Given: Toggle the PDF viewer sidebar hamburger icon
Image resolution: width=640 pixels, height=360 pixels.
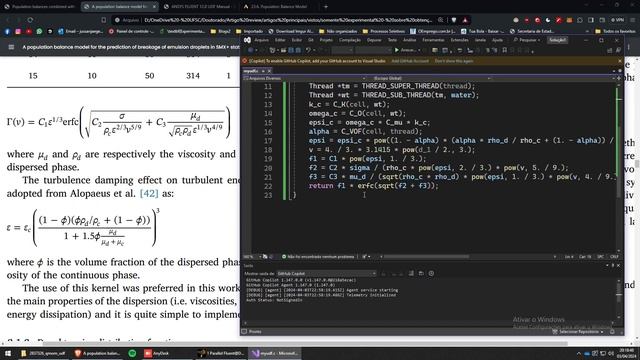Looking at the screenshot, I should tap(11, 47).
